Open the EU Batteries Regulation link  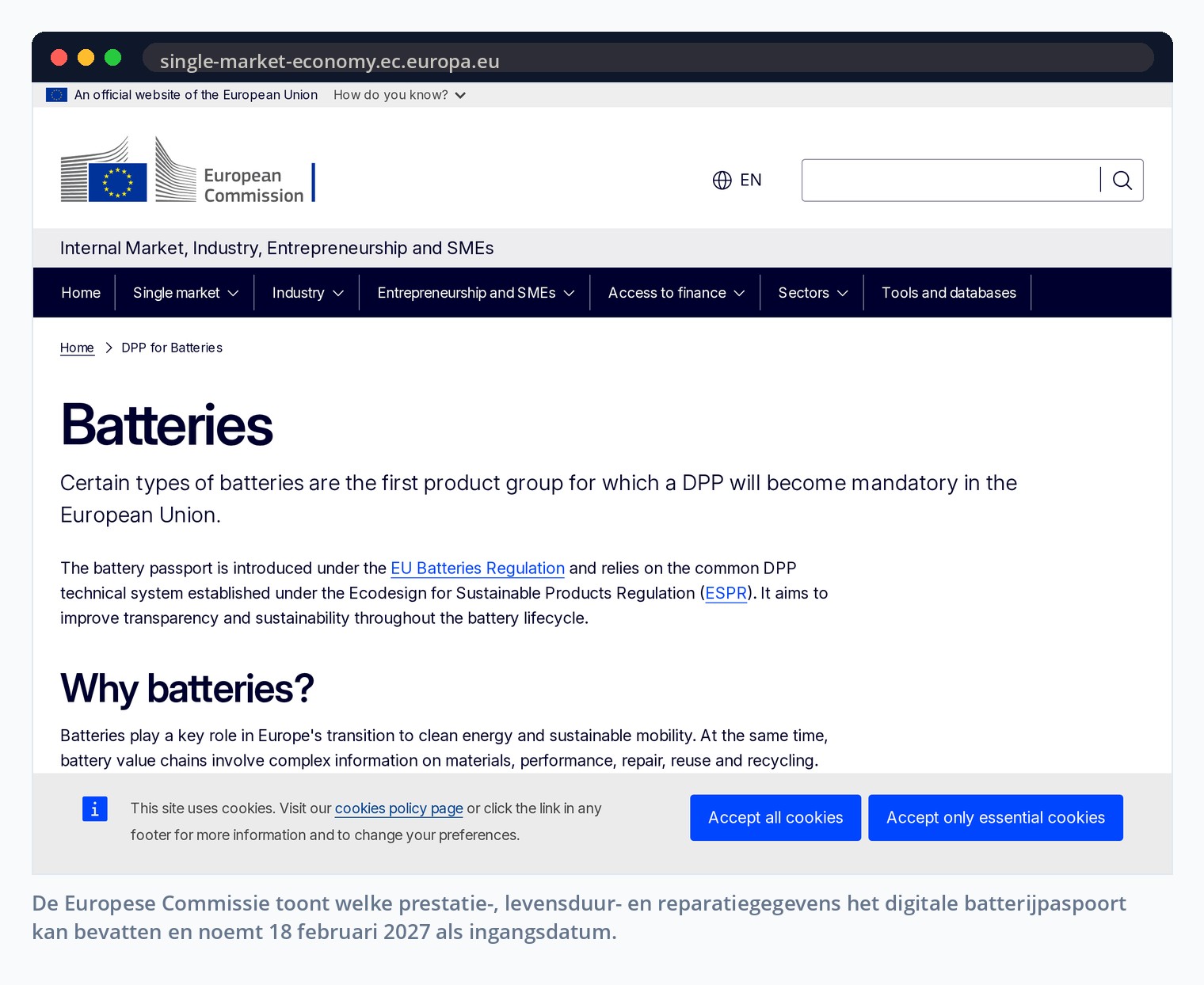point(478,569)
